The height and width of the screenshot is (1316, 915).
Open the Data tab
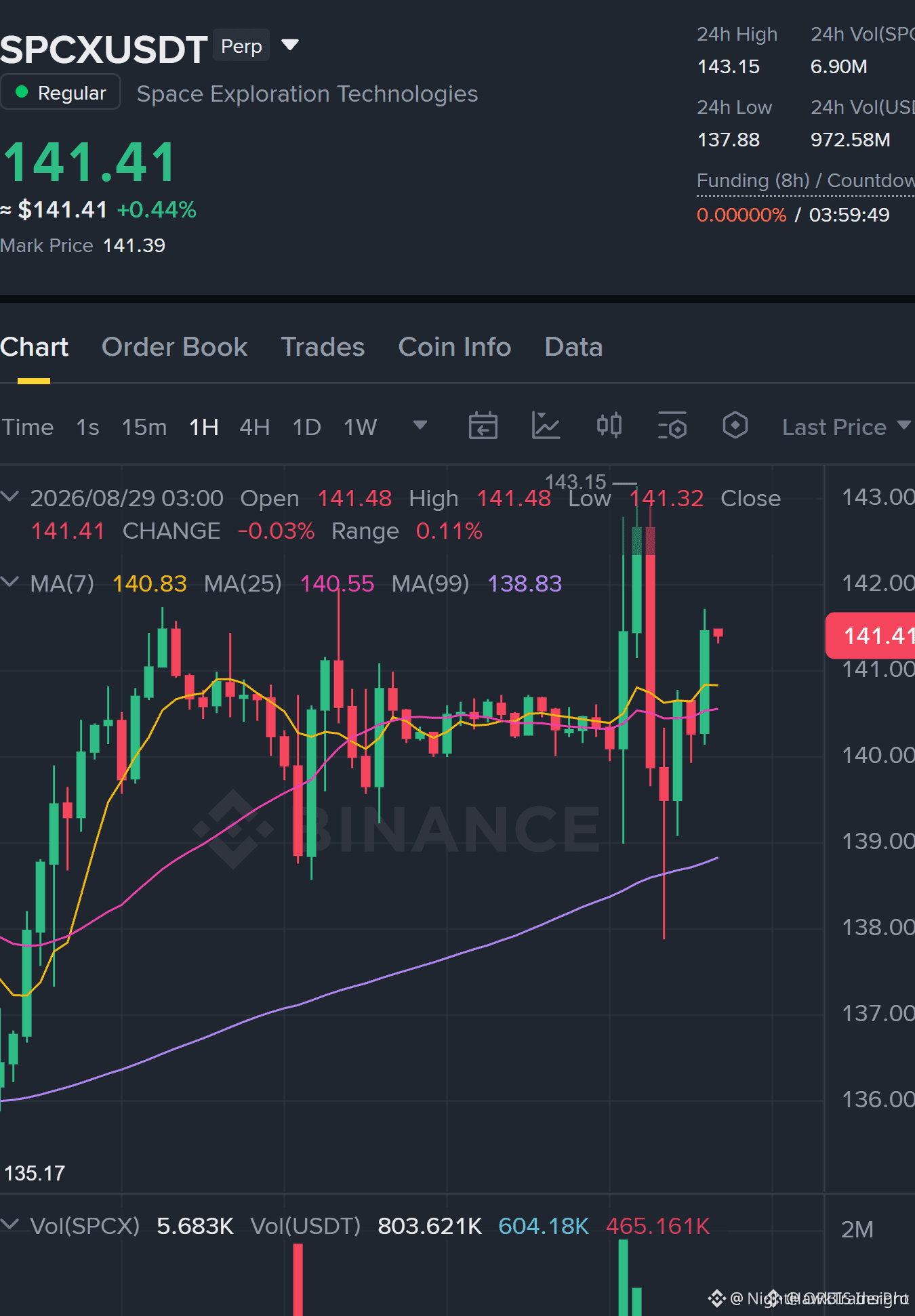(574, 347)
